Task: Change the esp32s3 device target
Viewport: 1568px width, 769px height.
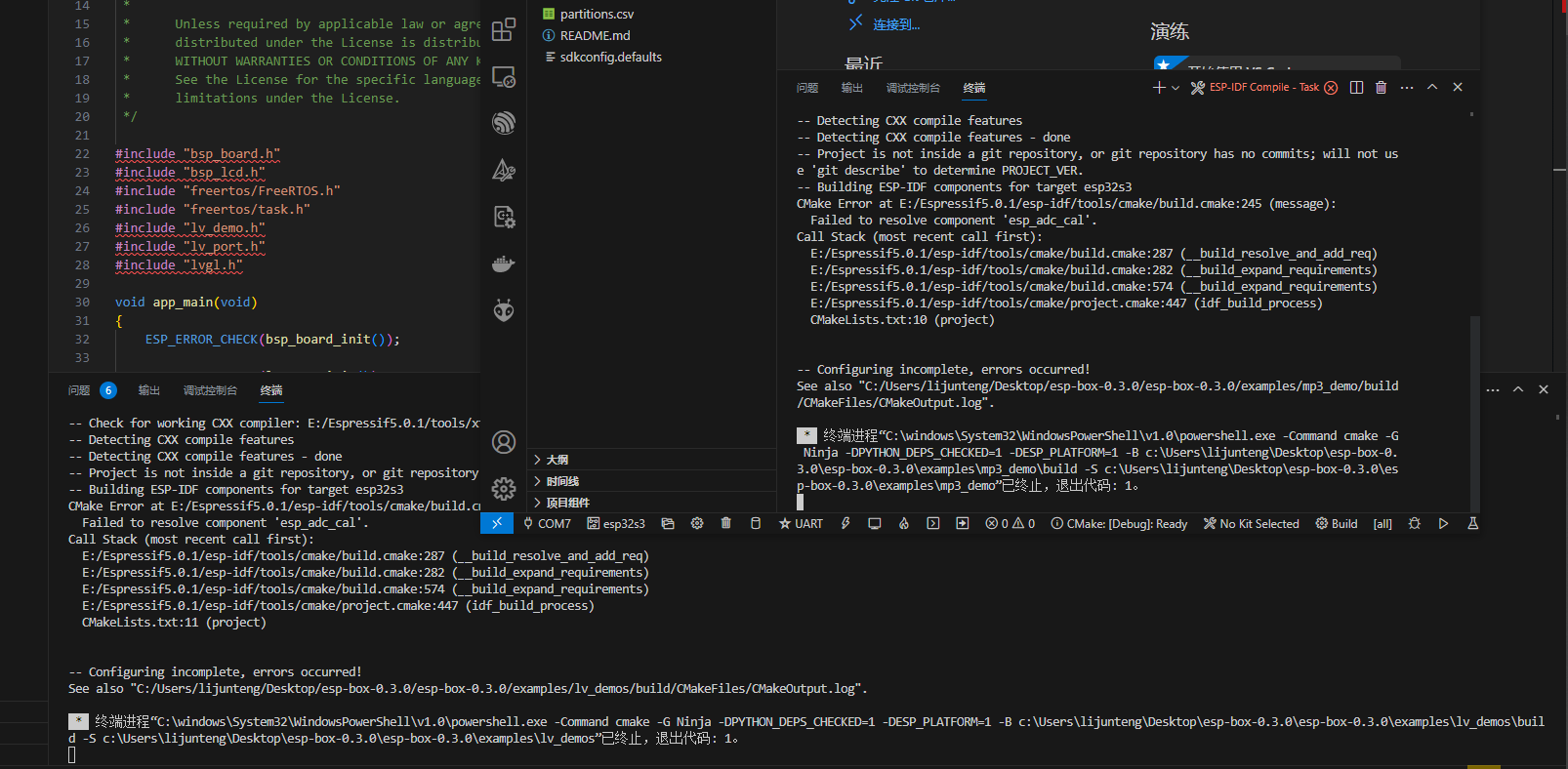Action: point(616,524)
